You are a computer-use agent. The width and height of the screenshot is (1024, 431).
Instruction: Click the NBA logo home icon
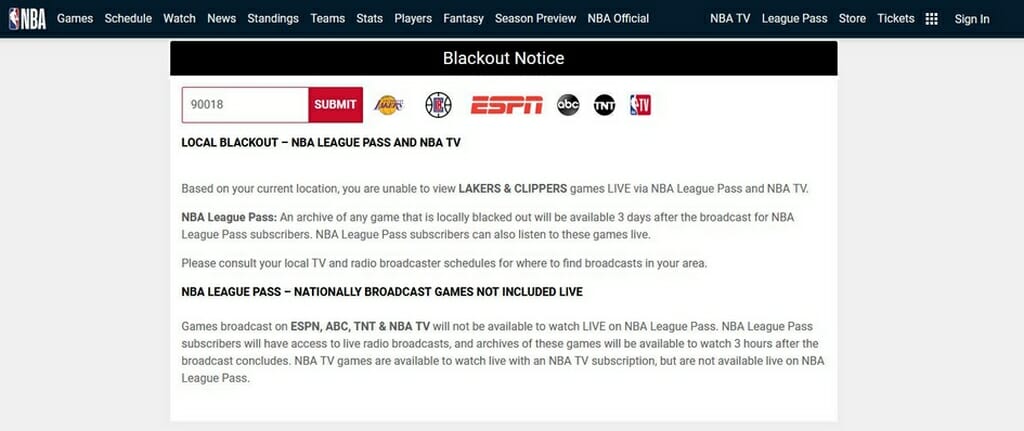pyautogui.click(x=27, y=19)
